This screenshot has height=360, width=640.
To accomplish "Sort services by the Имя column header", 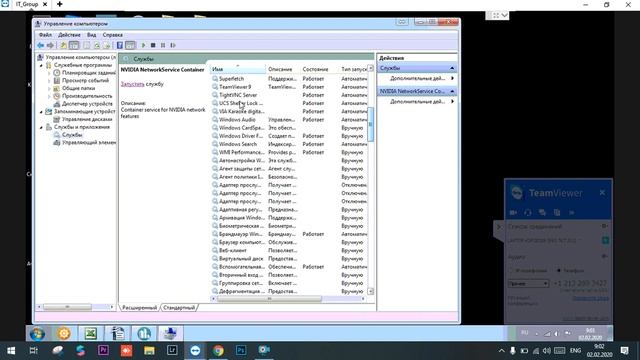I will [x=238, y=69].
